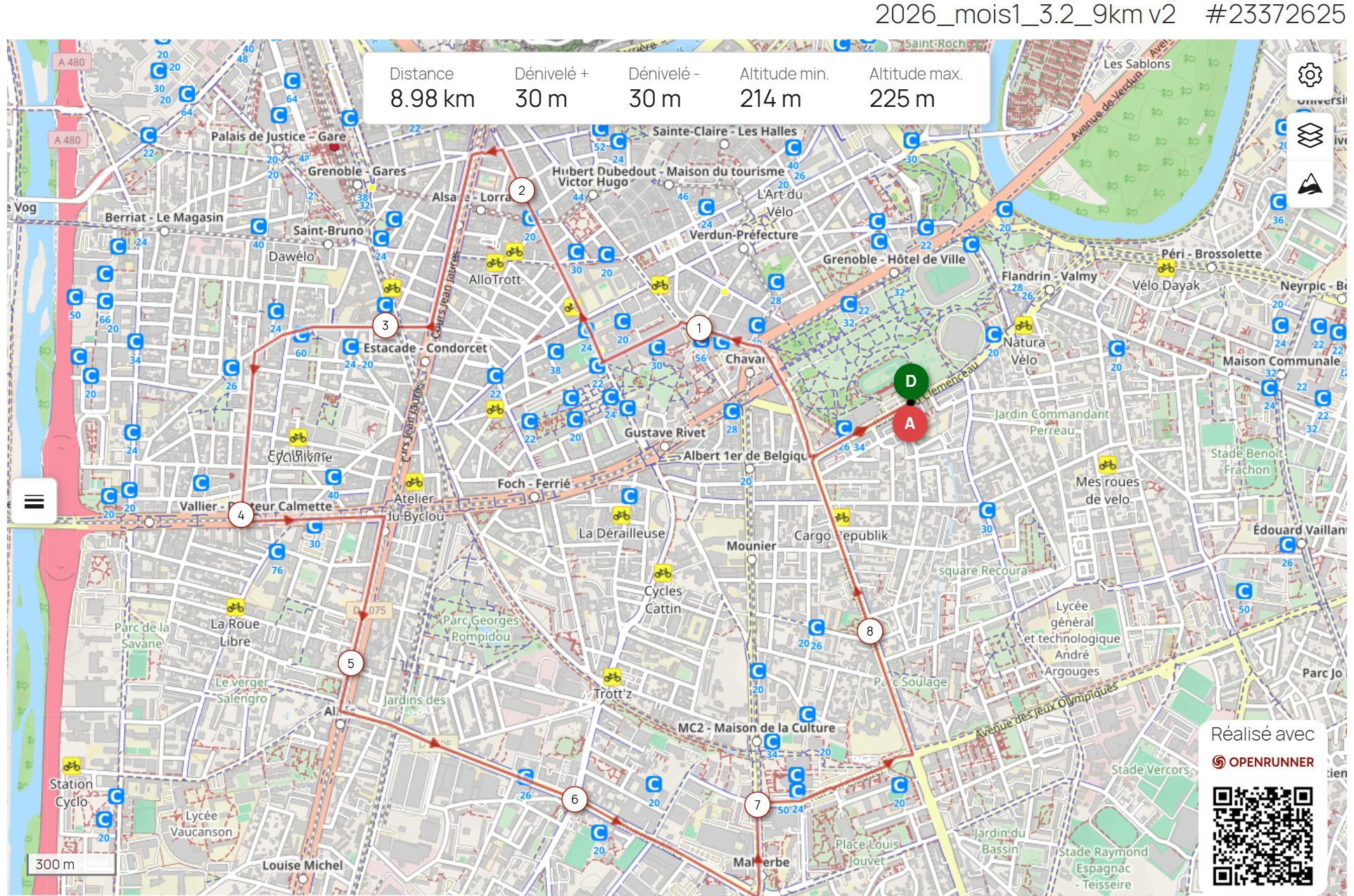Click the Natura Vélo bike shop icon
Image resolution: width=1354 pixels, height=896 pixels.
click(x=1023, y=325)
